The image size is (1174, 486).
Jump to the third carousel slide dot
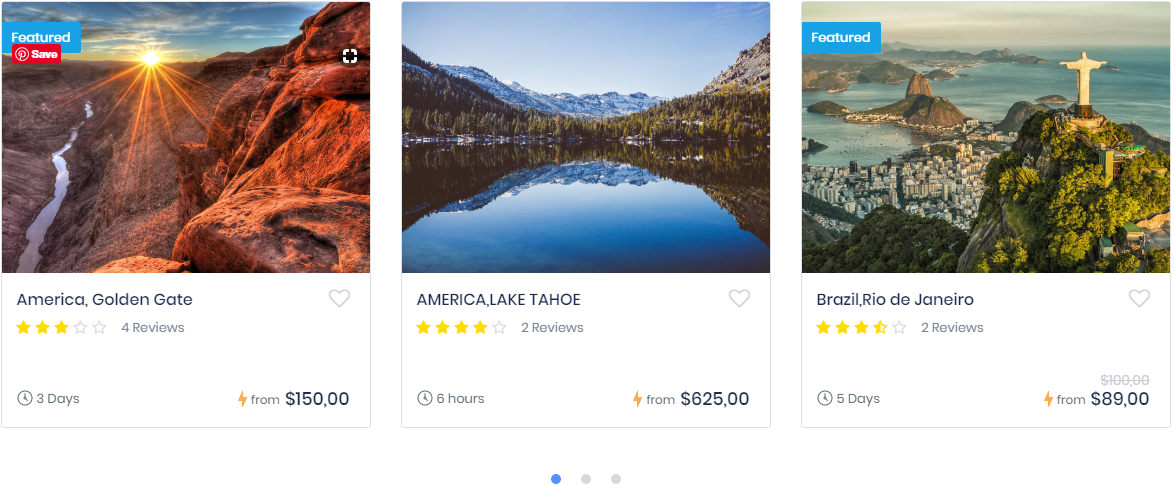(x=616, y=479)
